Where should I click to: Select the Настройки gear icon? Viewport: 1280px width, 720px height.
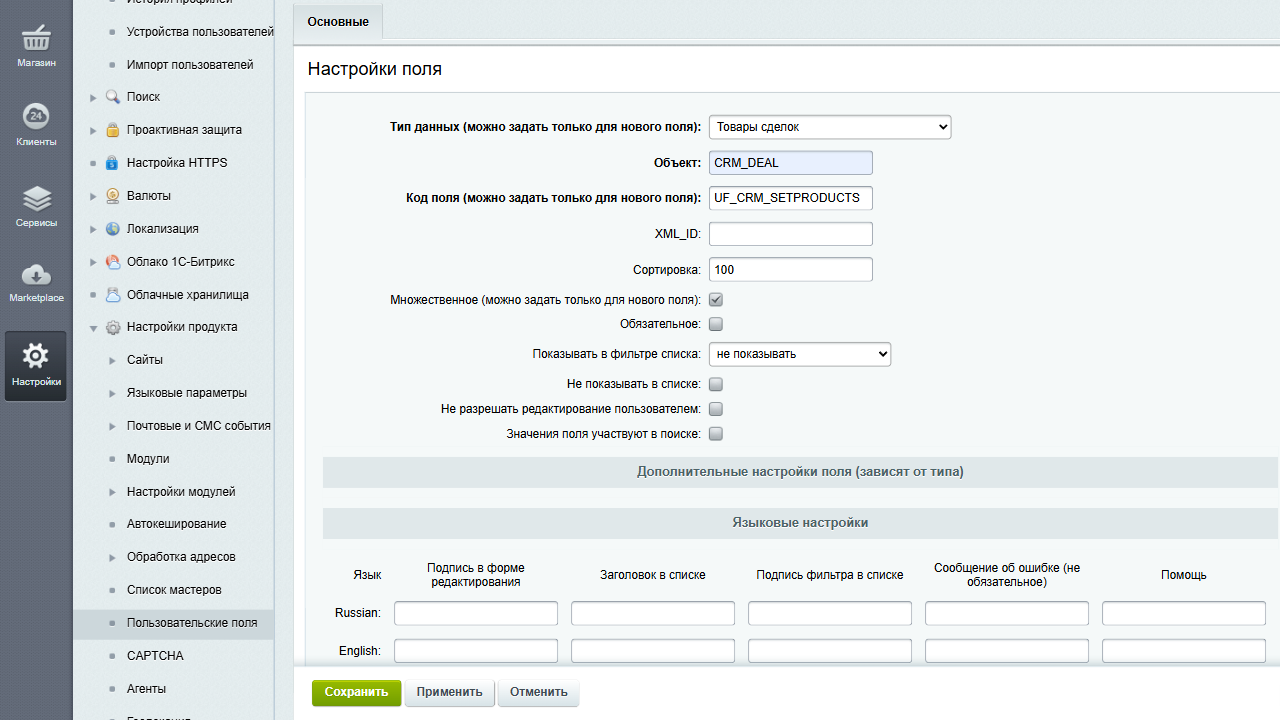pos(36,355)
